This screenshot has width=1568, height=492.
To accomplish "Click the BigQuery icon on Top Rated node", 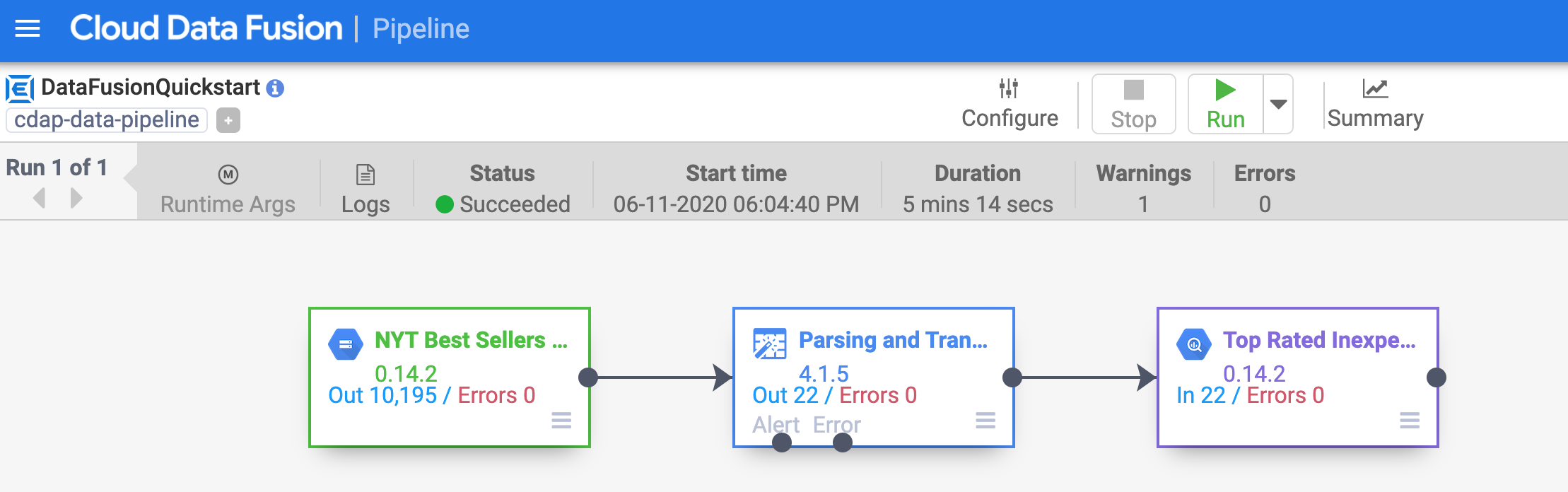I will (1194, 345).
